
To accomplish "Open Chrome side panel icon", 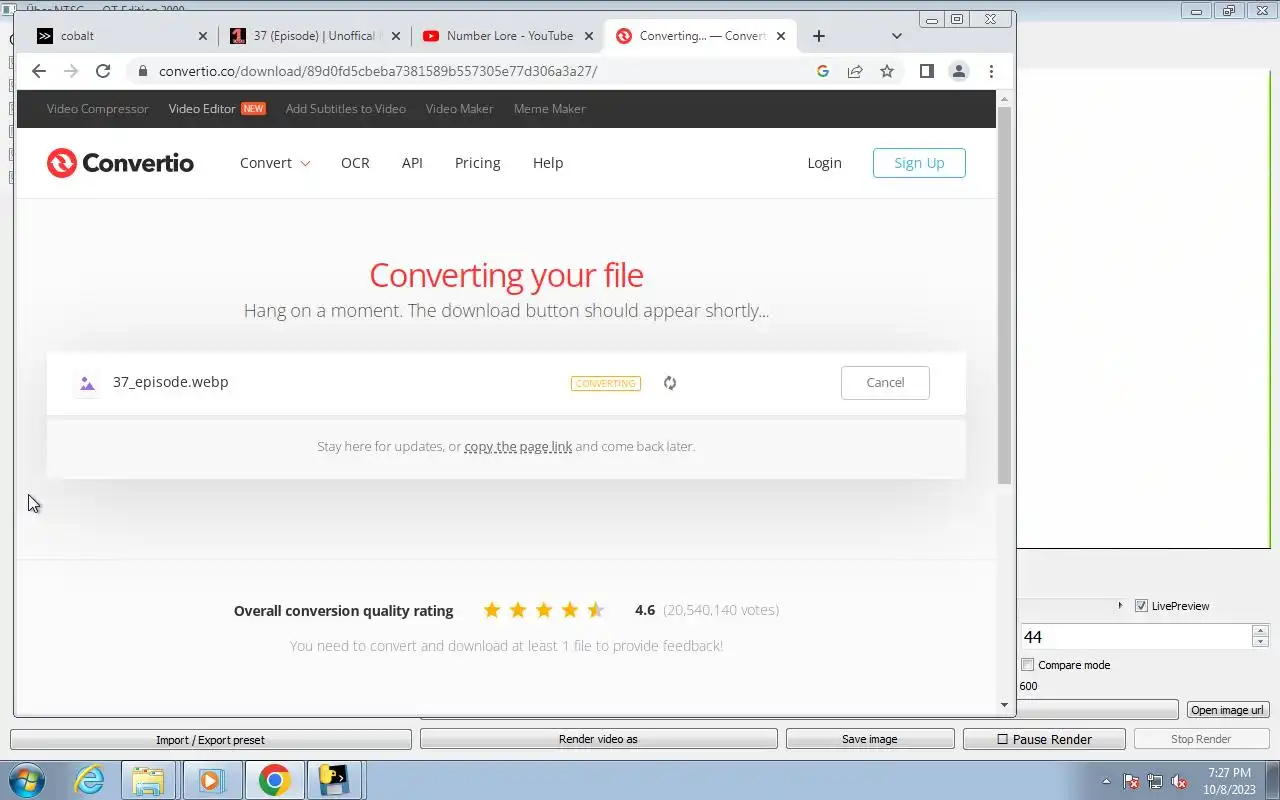I will click(x=927, y=71).
